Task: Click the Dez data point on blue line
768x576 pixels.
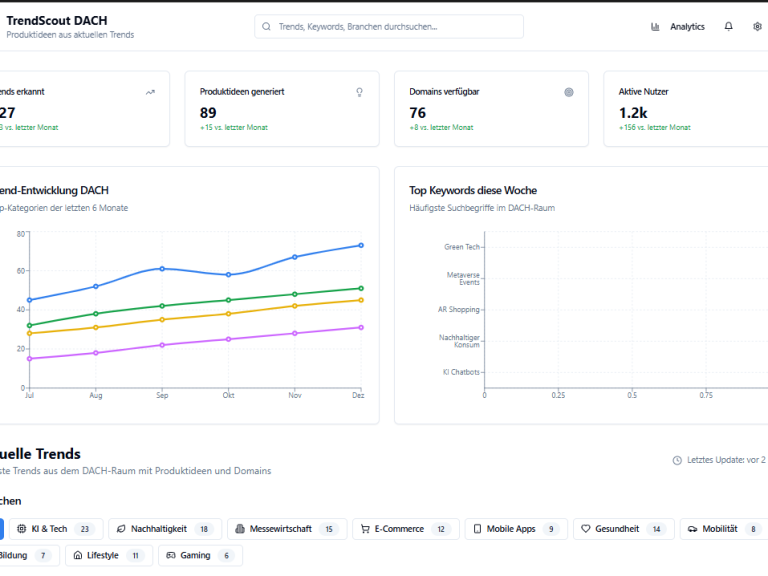Action: coord(361,245)
